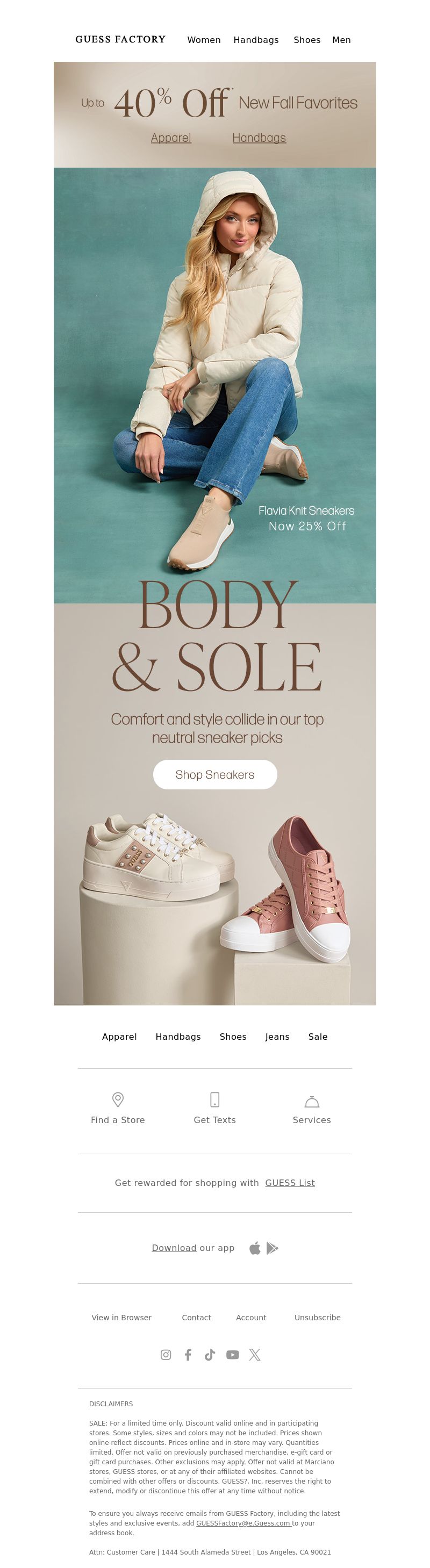Click the Shop Sneakers button
Viewport: 430px width, 1568px height.
215,774
